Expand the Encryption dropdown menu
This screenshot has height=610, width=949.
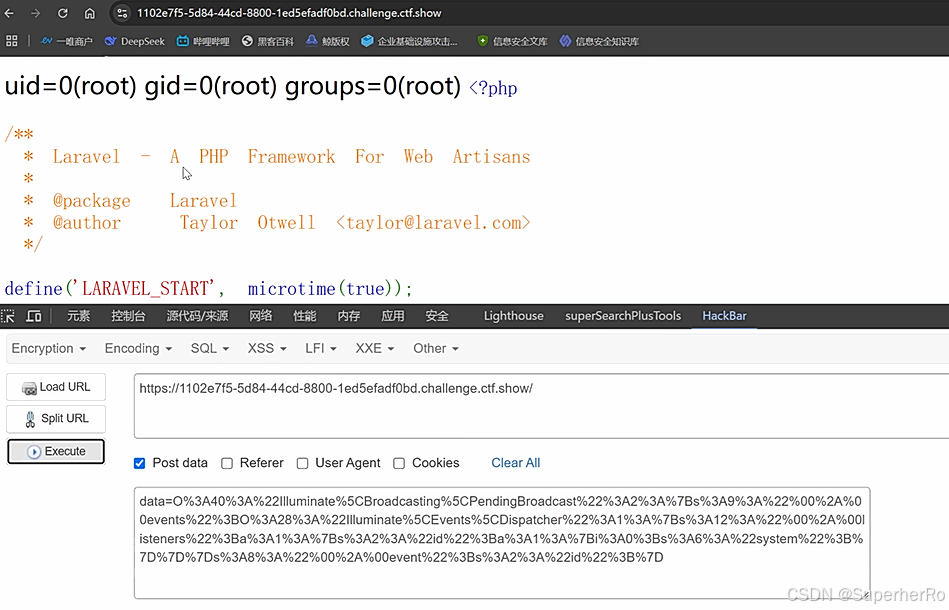pyautogui.click(x=48, y=349)
